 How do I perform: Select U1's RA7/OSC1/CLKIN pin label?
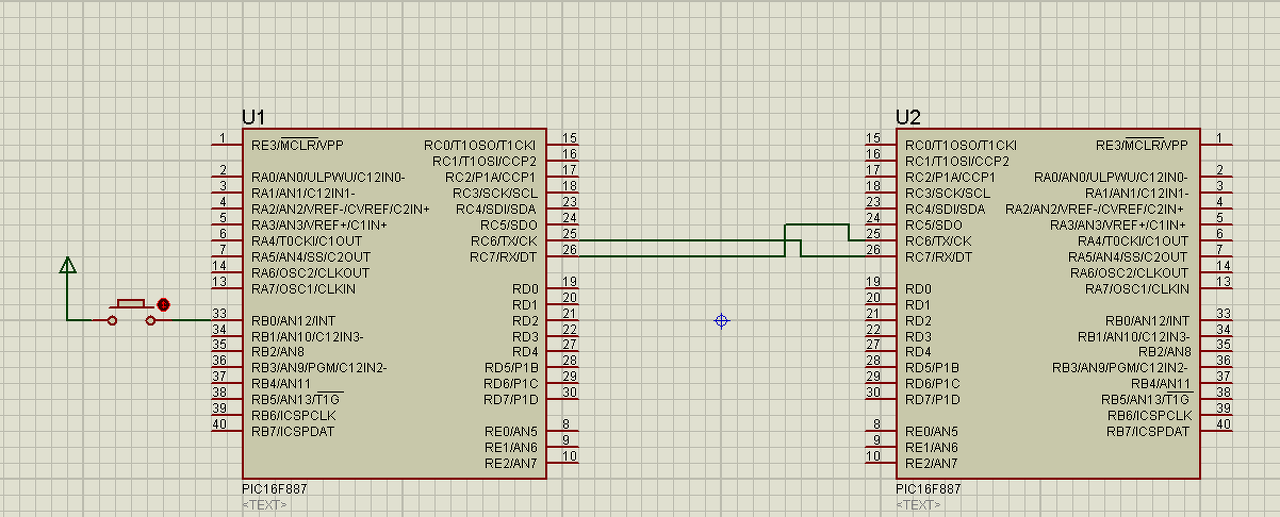(303, 289)
